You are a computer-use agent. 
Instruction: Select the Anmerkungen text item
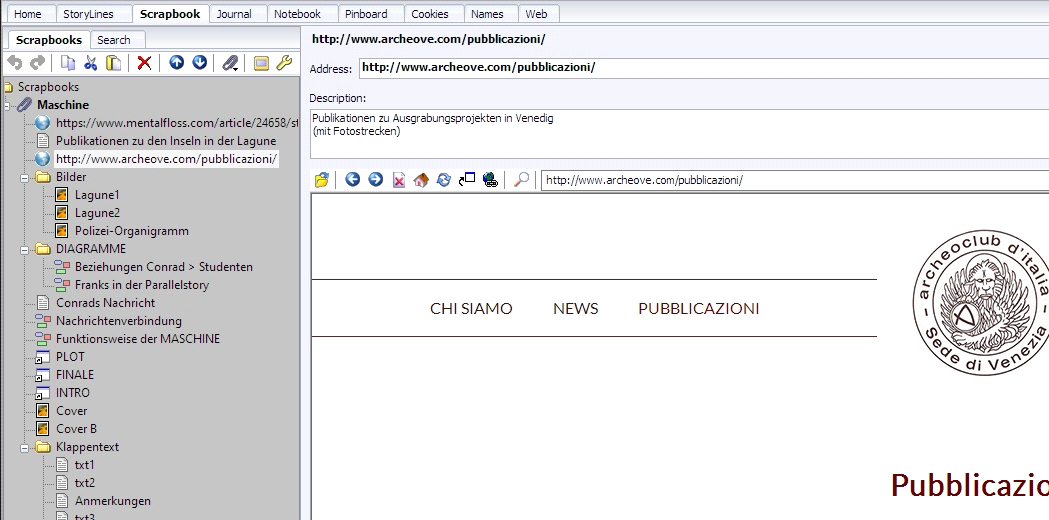[x=112, y=501]
